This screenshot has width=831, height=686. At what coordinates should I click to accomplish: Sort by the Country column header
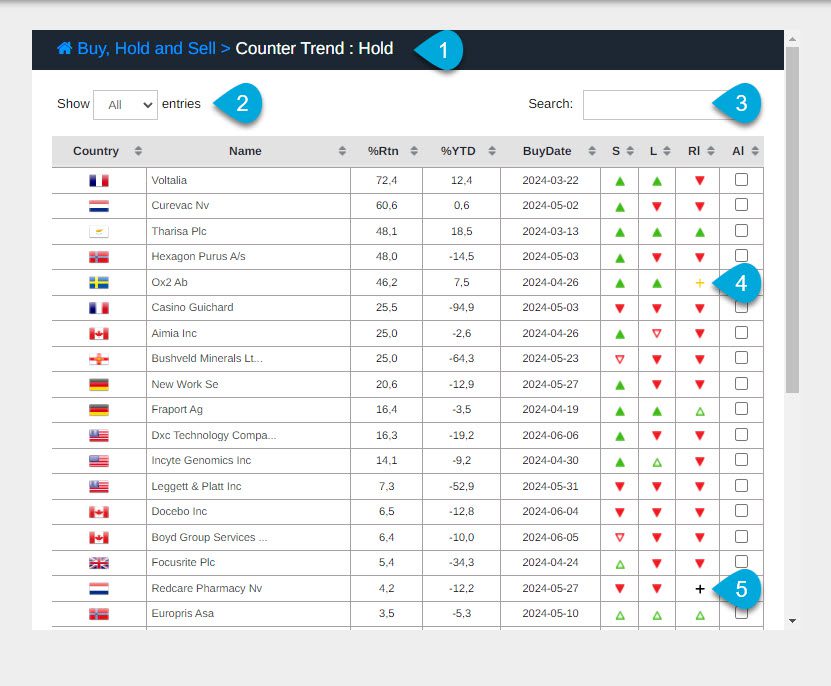pyautogui.click(x=98, y=151)
